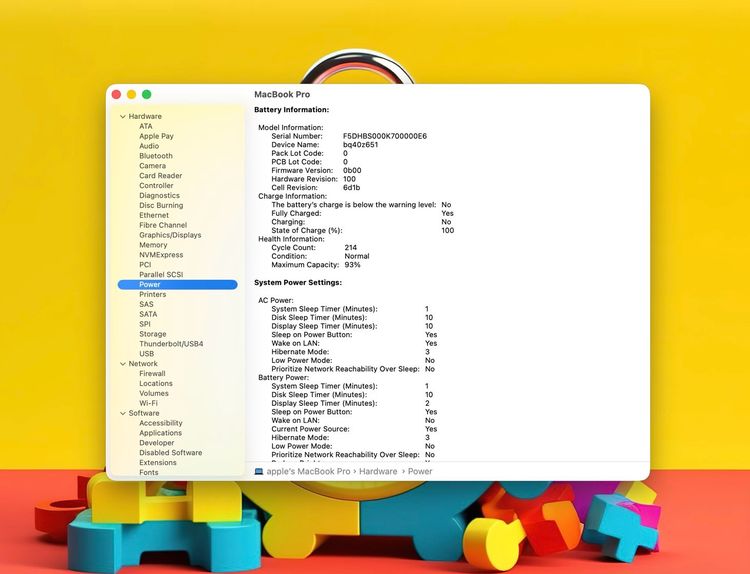Collapse the Network section chevron
Viewport: 750px width, 574px height.
coord(122,364)
